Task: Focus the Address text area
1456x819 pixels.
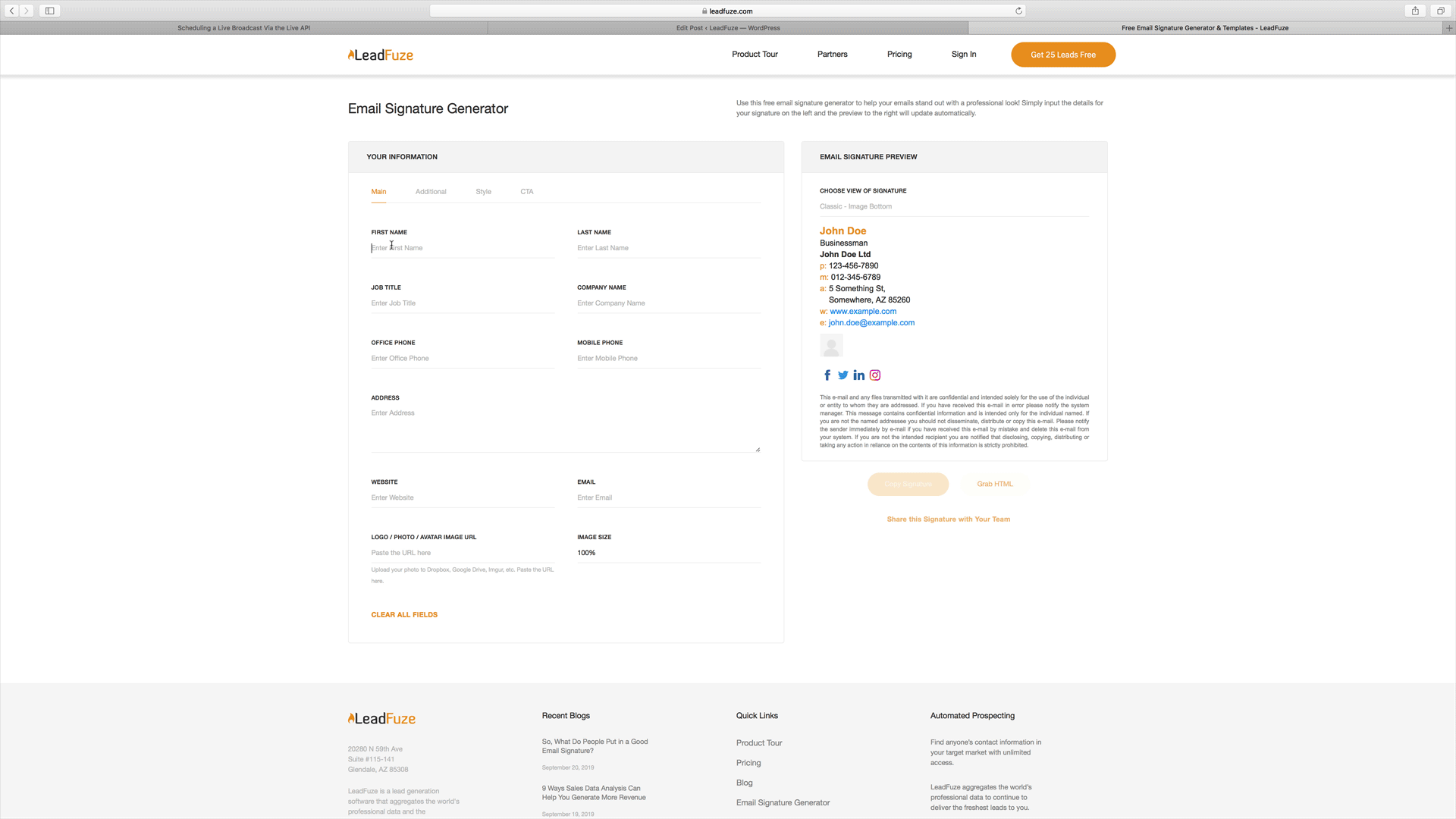Action: (565, 429)
